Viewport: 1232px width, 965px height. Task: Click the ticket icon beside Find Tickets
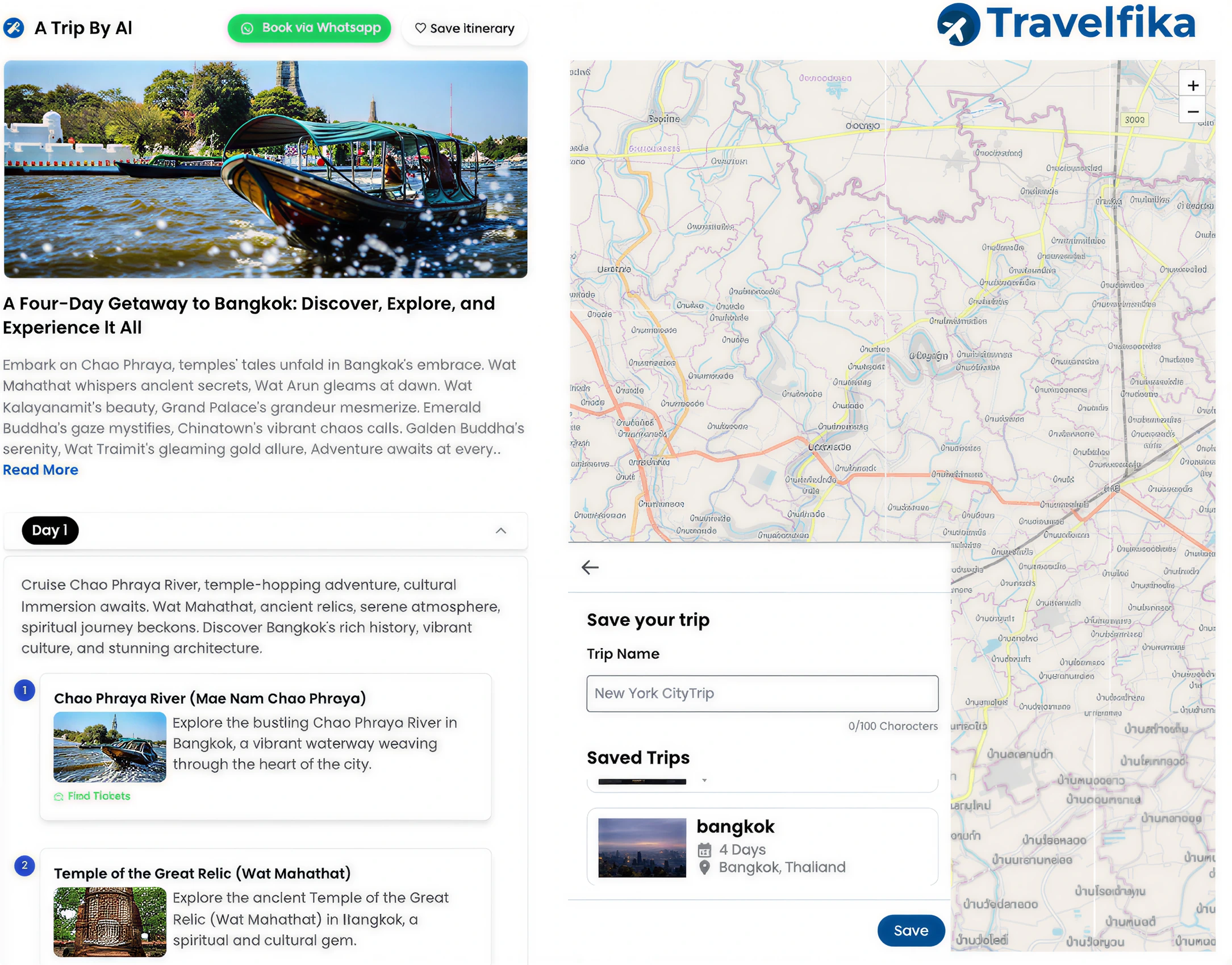(x=59, y=796)
